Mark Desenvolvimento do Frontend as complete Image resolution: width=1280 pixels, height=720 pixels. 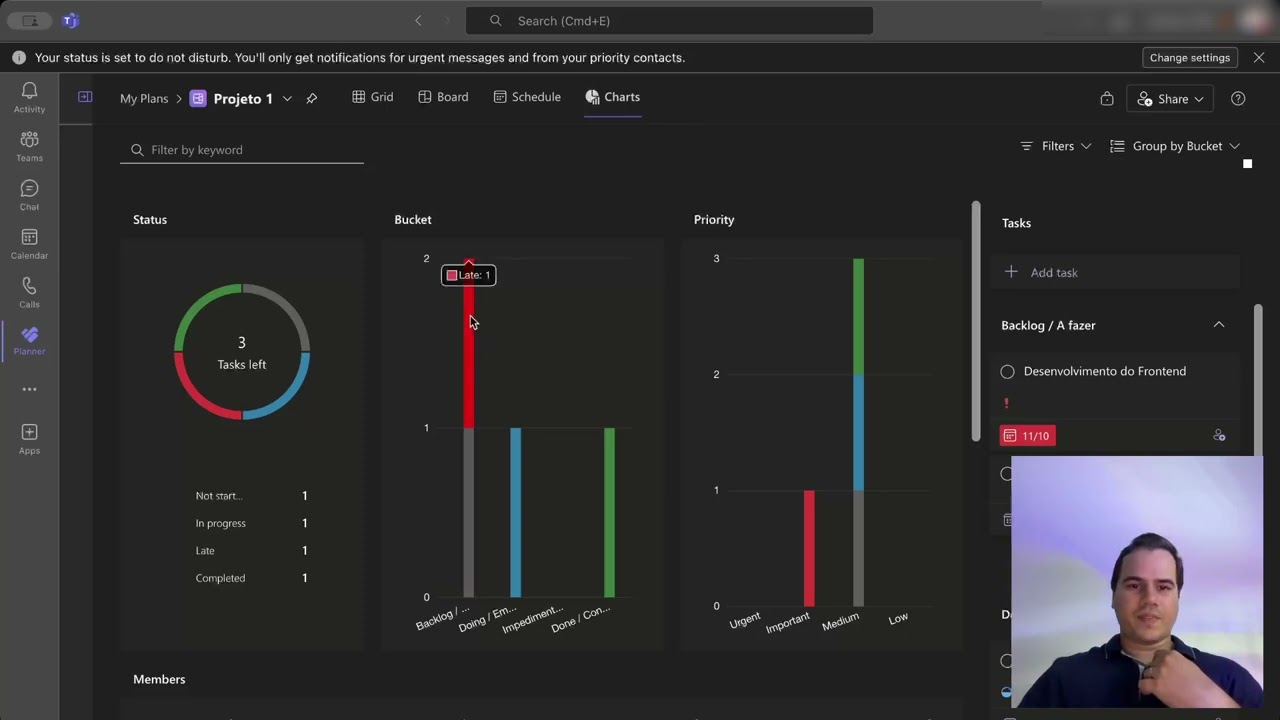tap(1007, 372)
